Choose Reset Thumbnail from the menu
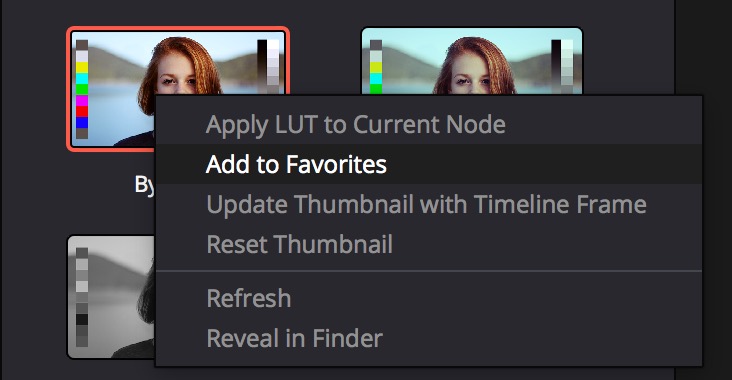Image resolution: width=732 pixels, height=380 pixels. point(299,244)
